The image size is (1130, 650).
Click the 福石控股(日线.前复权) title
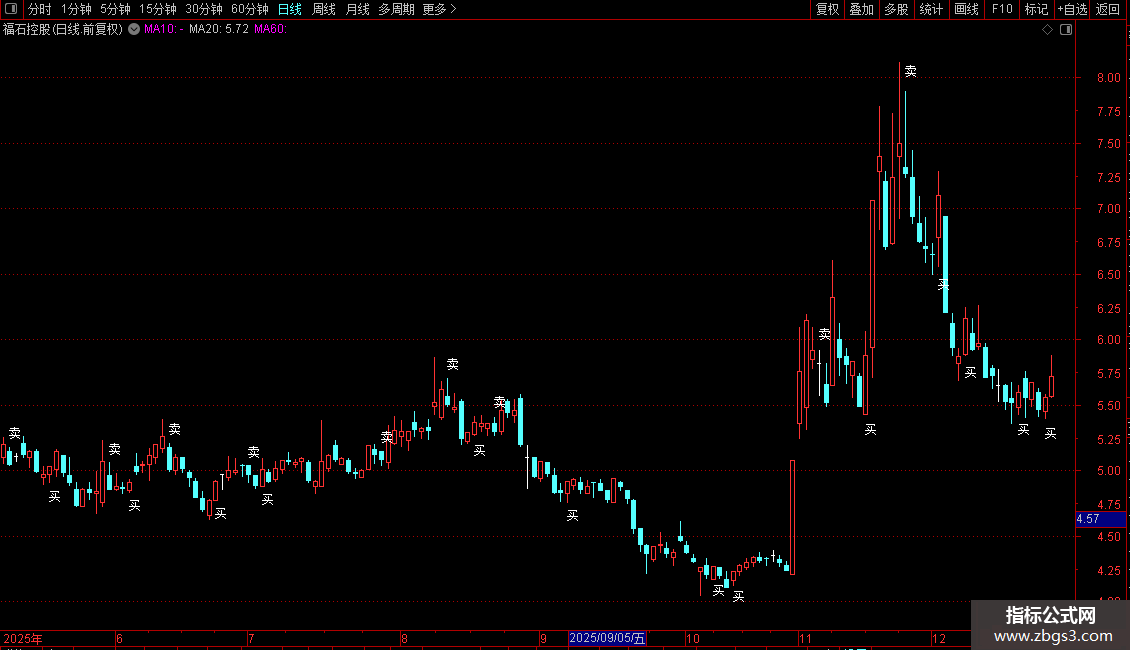[x=63, y=29]
